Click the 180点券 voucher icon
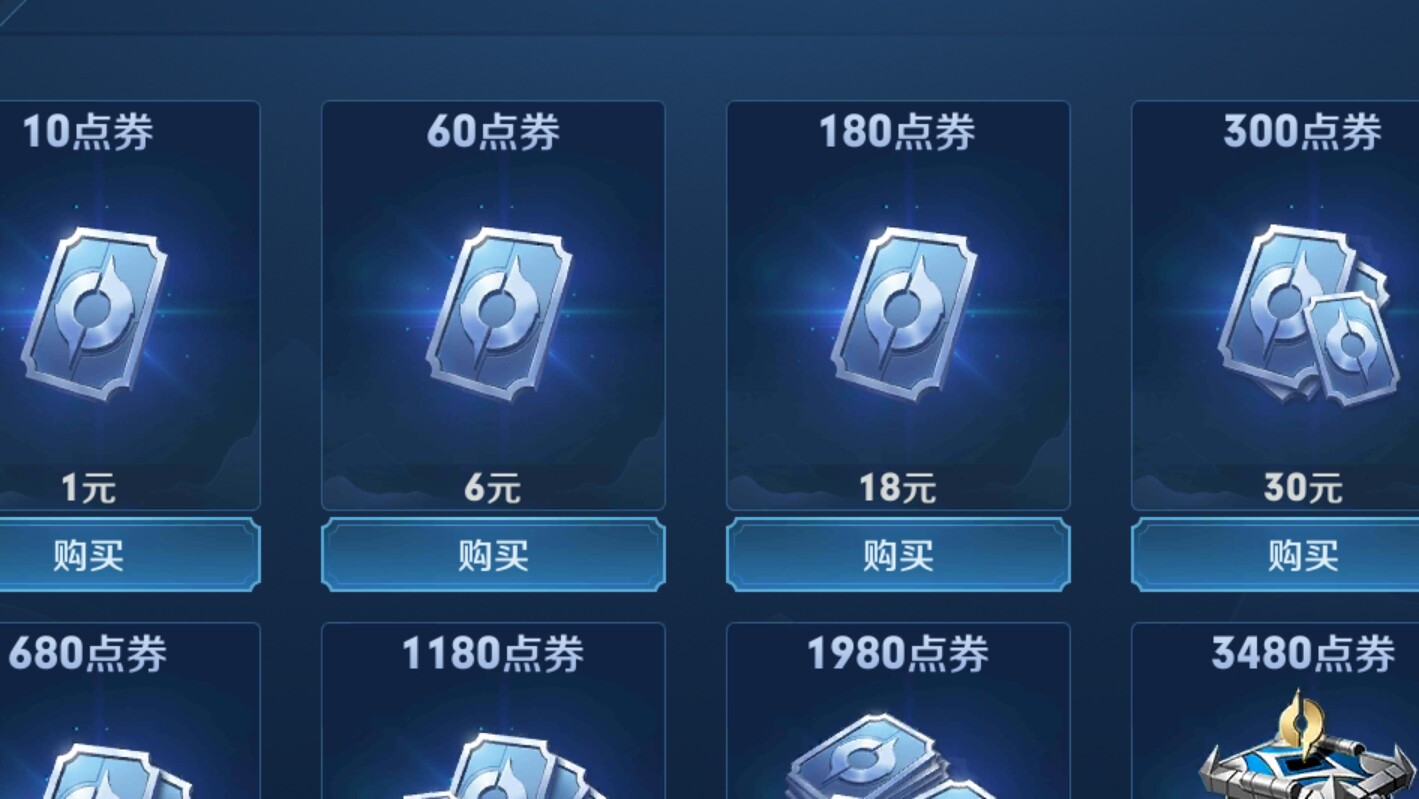The image size is (1419, 799). pyautogui.click(x=904, y=314)
